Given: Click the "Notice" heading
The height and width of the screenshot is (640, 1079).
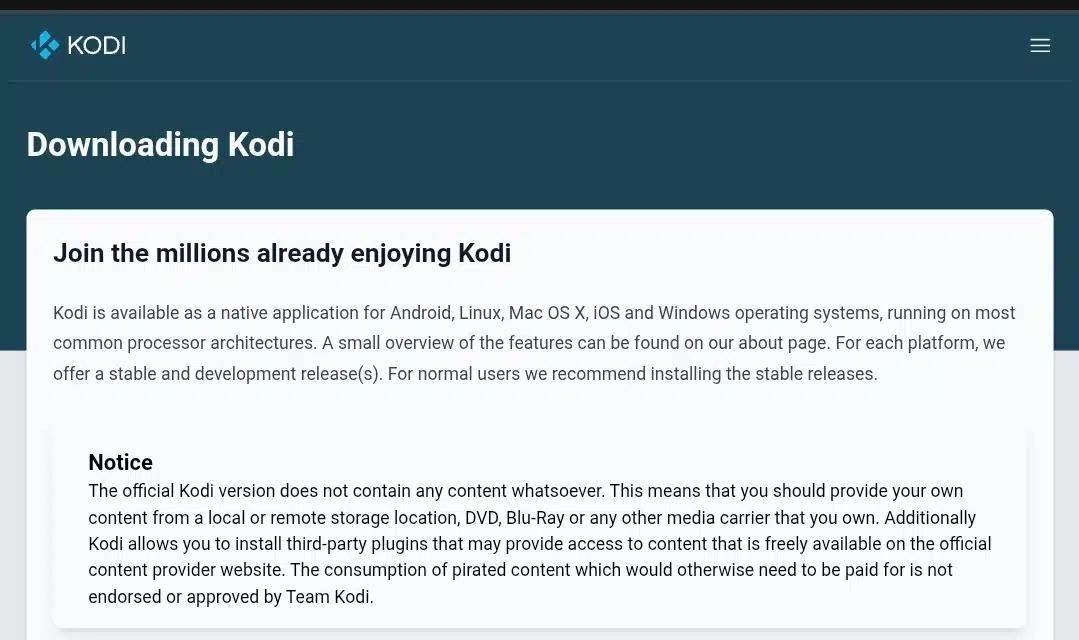Looking at the screenshot, I should pos(120,462).
